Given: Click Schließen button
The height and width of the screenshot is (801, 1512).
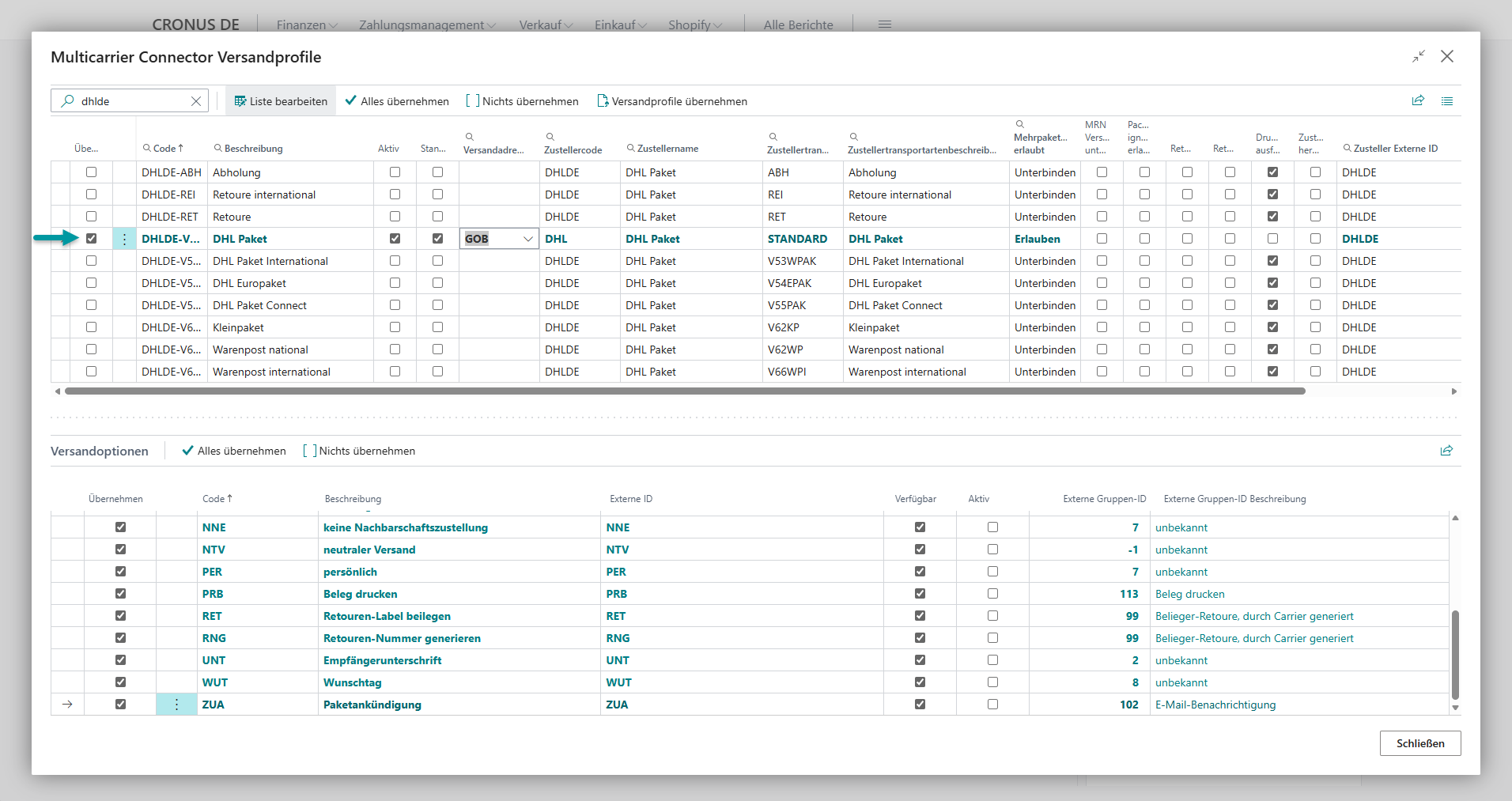Looking at the screenshot, I should click(1420, 743).
